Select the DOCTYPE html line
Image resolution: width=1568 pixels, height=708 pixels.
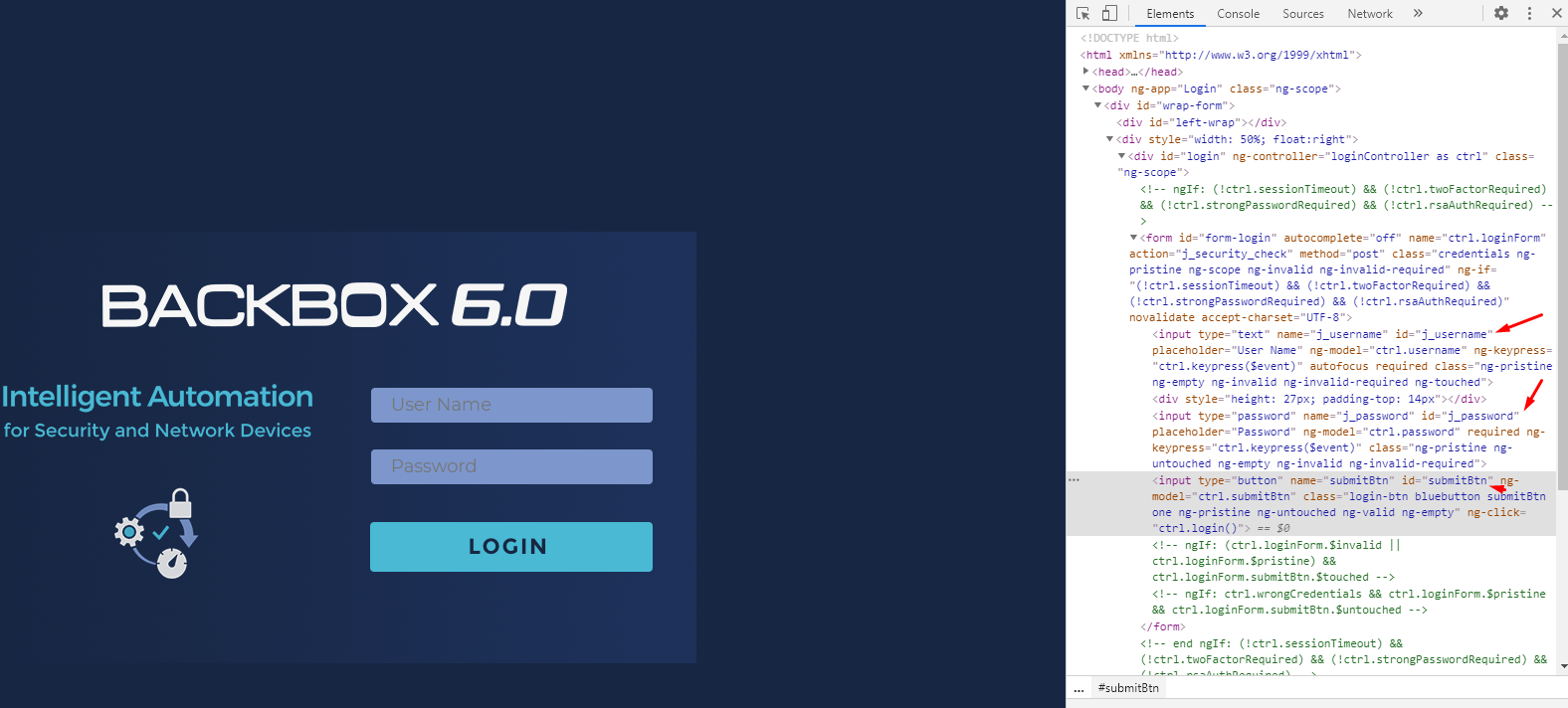point(1129,38)
